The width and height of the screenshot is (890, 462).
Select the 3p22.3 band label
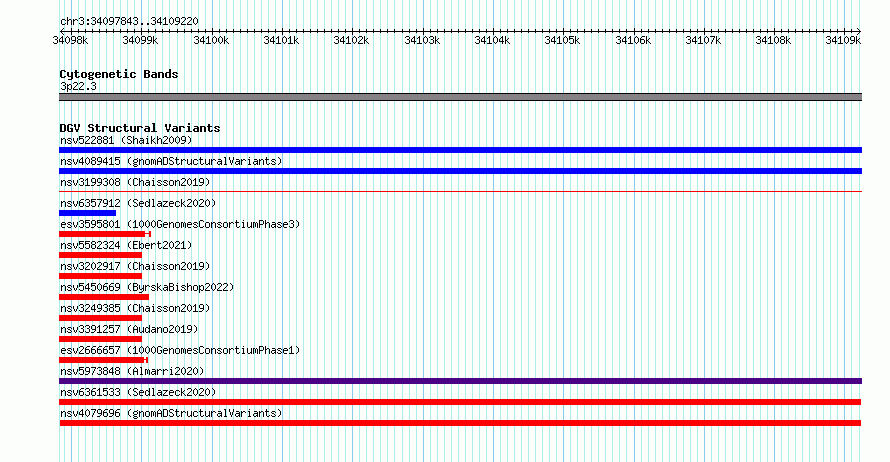pos(78,86)
